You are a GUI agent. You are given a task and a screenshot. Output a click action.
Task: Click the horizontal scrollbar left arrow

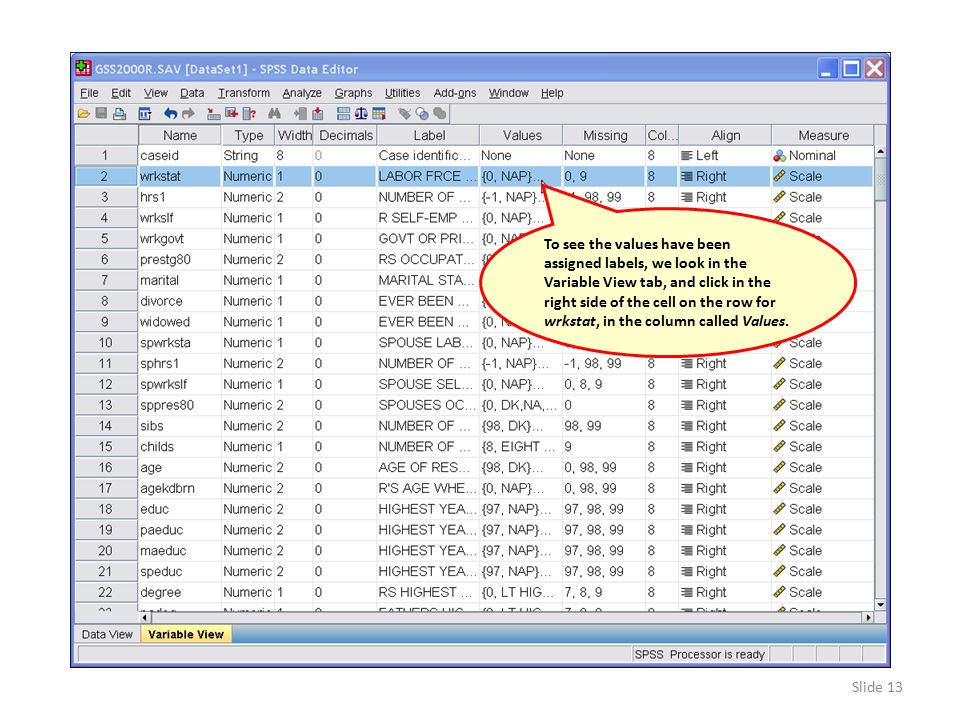coord(145,618)
